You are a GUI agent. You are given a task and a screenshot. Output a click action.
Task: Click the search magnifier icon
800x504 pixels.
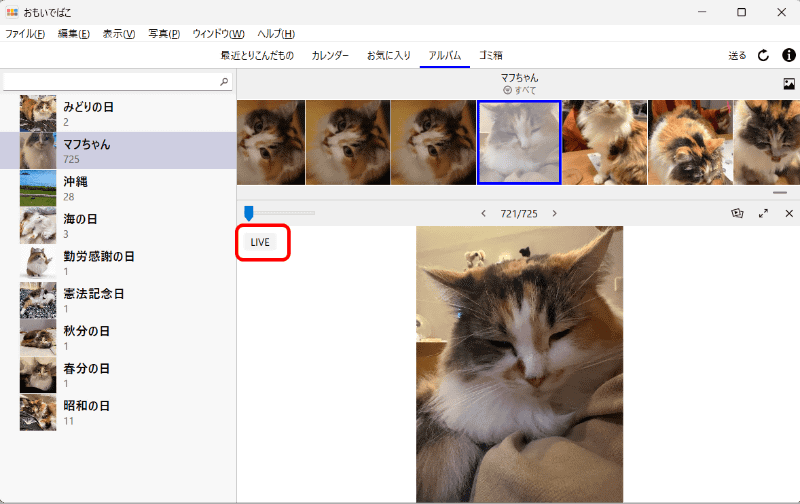[223, 81]
